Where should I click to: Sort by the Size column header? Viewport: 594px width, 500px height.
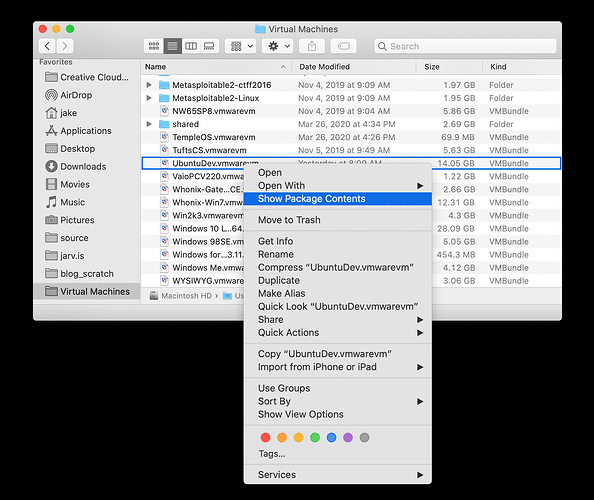pos(449,67)
